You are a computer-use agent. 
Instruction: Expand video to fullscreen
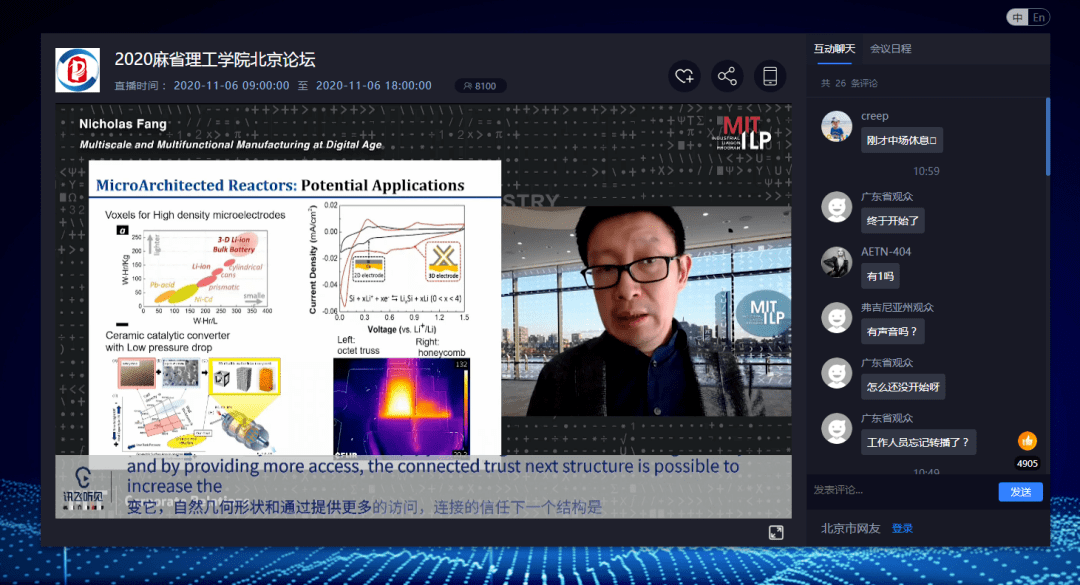tap(776, 533)
